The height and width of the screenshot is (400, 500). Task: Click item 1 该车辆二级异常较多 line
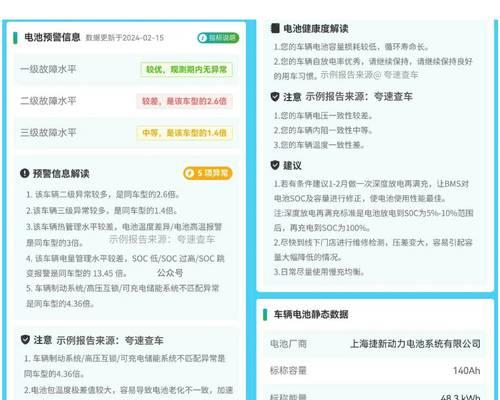point(103,194)
